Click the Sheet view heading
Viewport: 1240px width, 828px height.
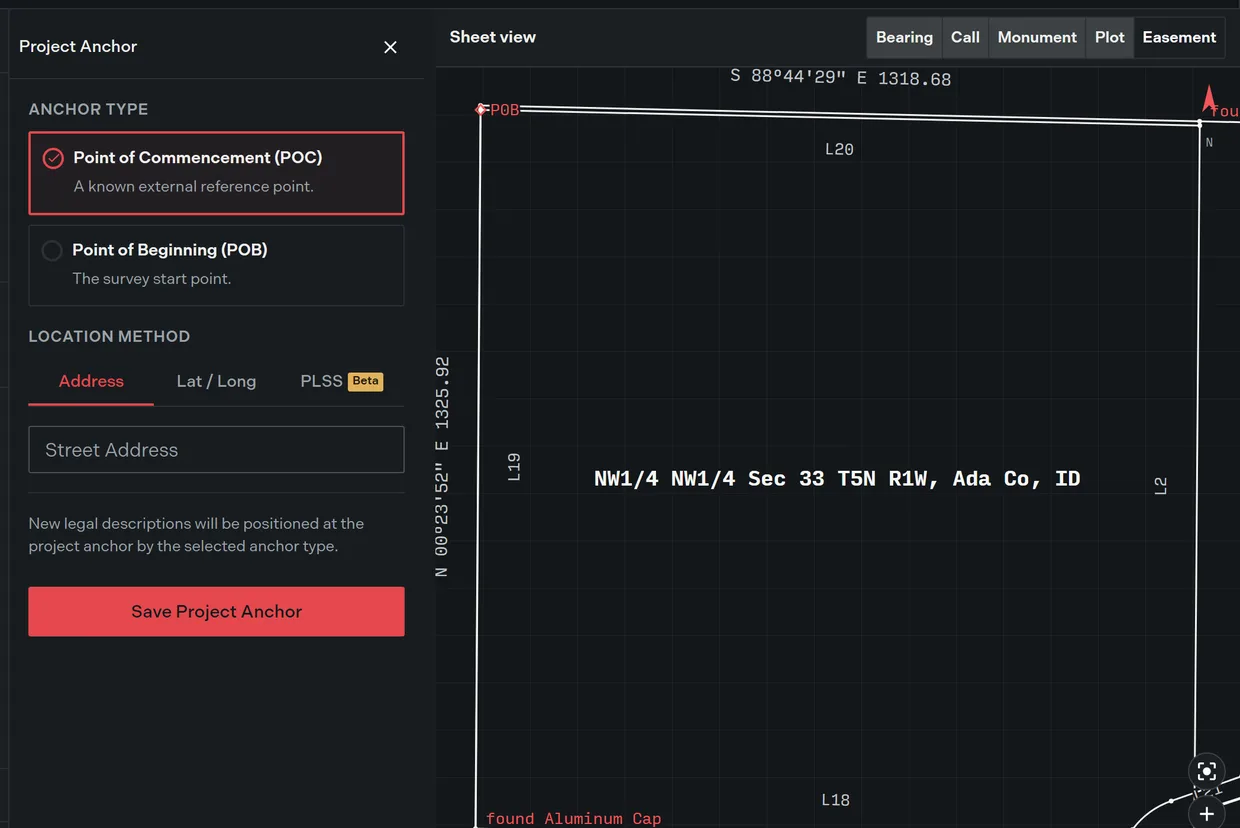[492, 37]
